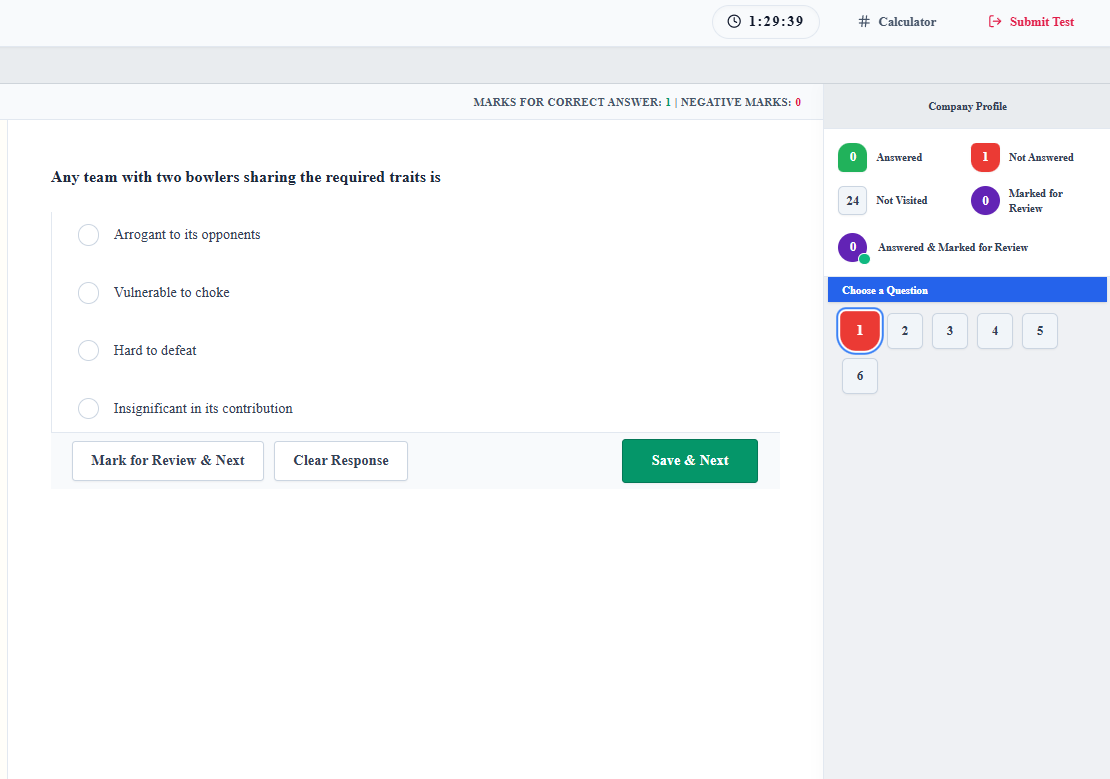Pick 'Hard to defeat' radio option
The image size is (1110, 779).
point(88,351)
